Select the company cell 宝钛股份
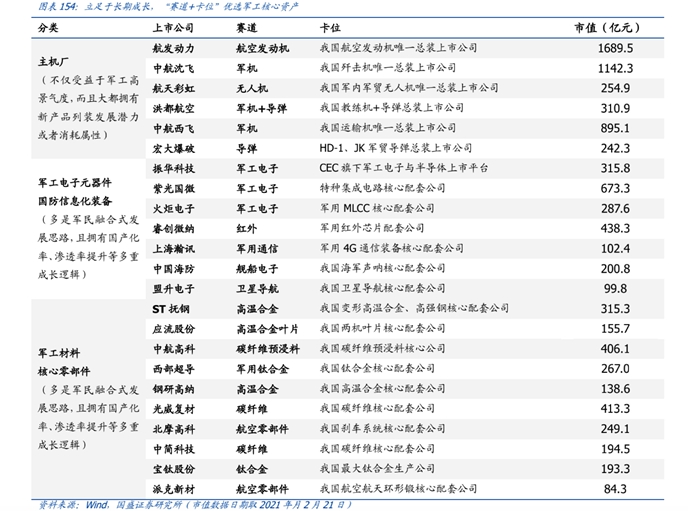688x511 pixels. (173, 469)
